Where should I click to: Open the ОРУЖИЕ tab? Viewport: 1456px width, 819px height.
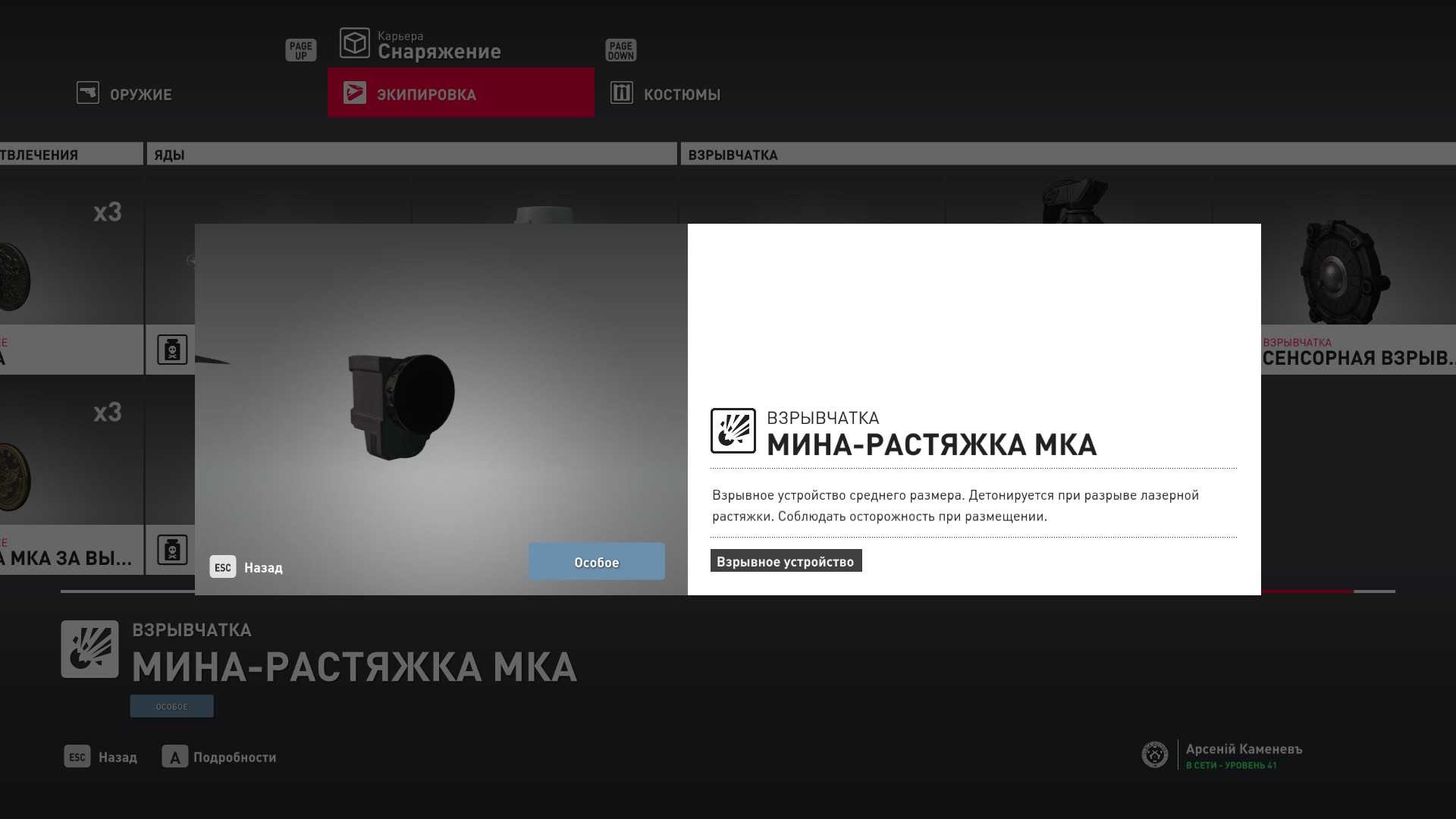pyautogui.click(x=140, y=95)
